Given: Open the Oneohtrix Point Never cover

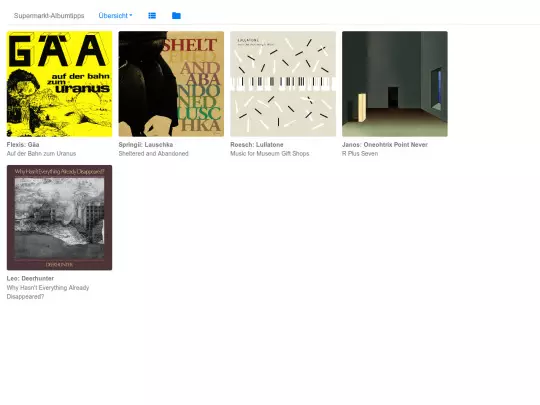Looking at the screenshot, I should tap(395, 84).
